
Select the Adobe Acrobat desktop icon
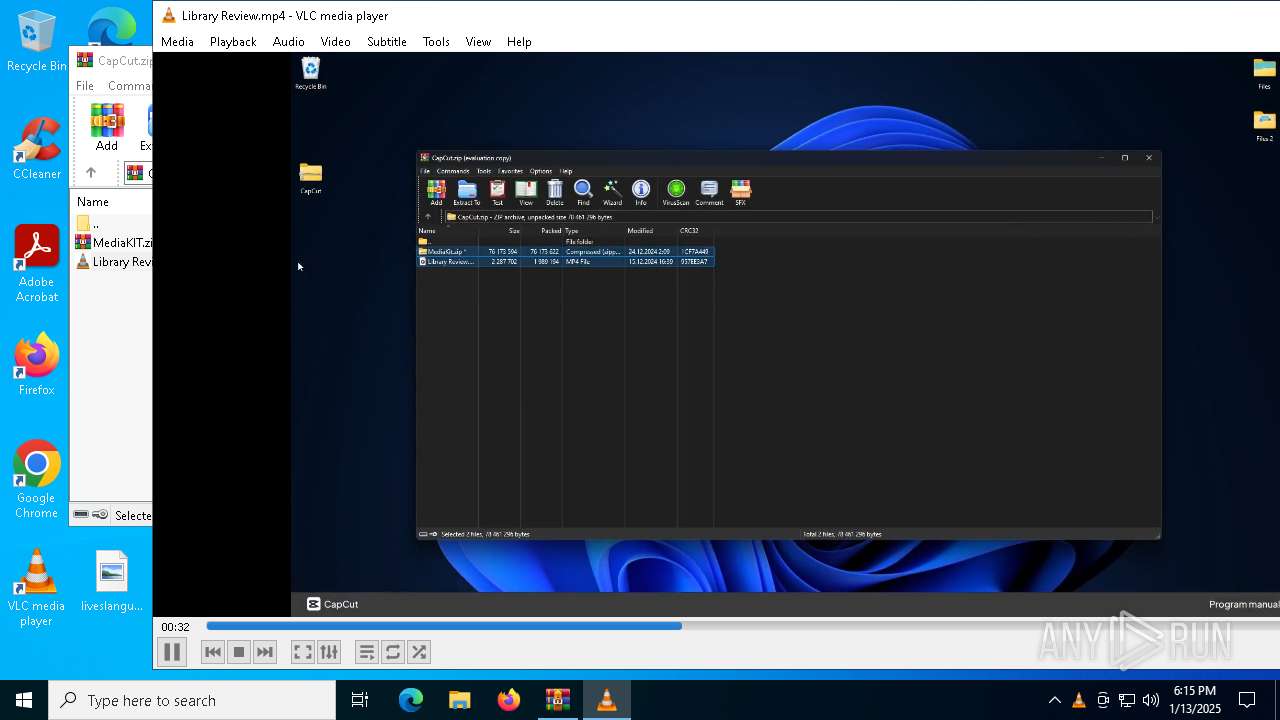pos(37,264)
